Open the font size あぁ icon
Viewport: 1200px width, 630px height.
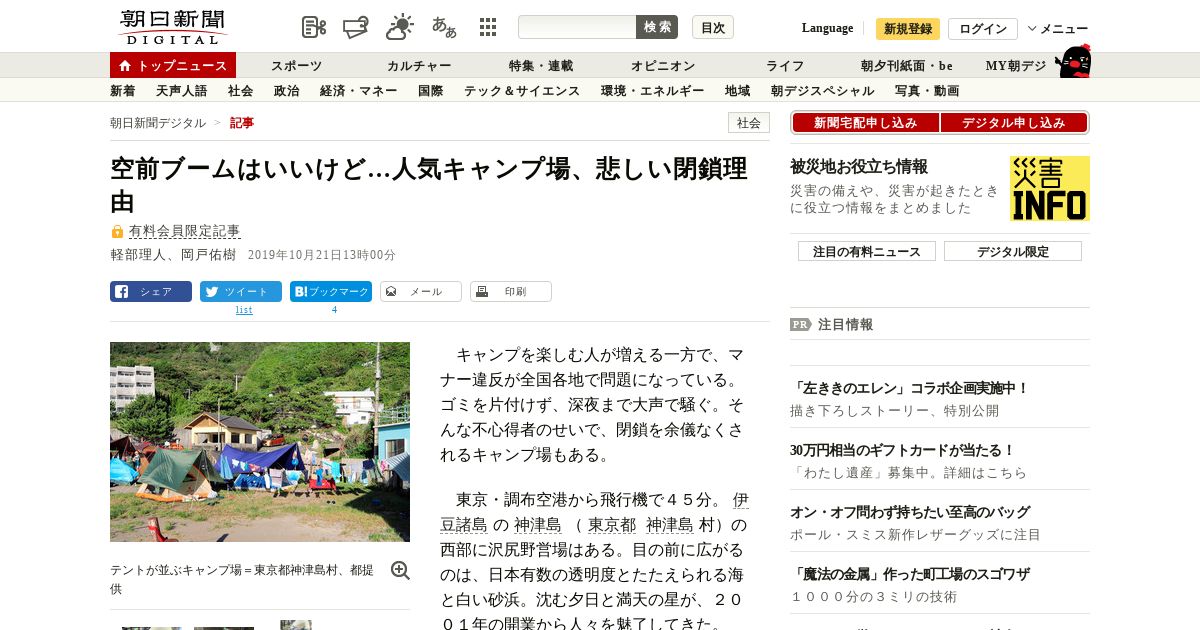point(444,27)
